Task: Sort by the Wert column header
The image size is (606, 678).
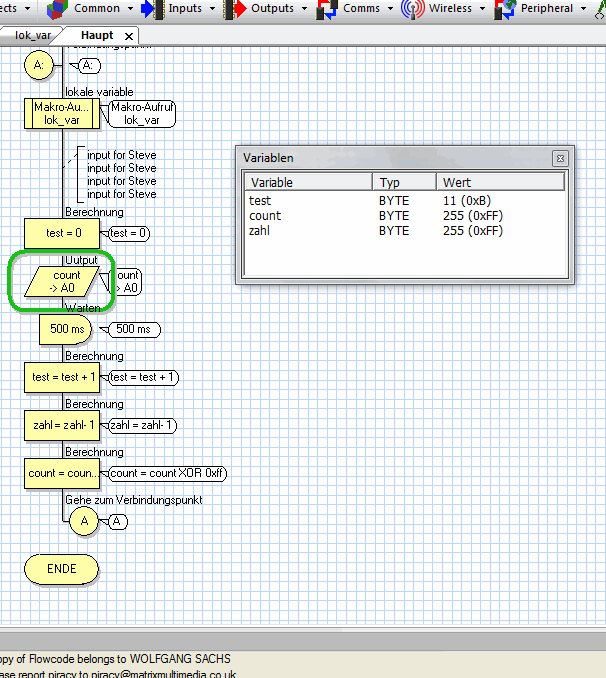Action: coord(500,182)
